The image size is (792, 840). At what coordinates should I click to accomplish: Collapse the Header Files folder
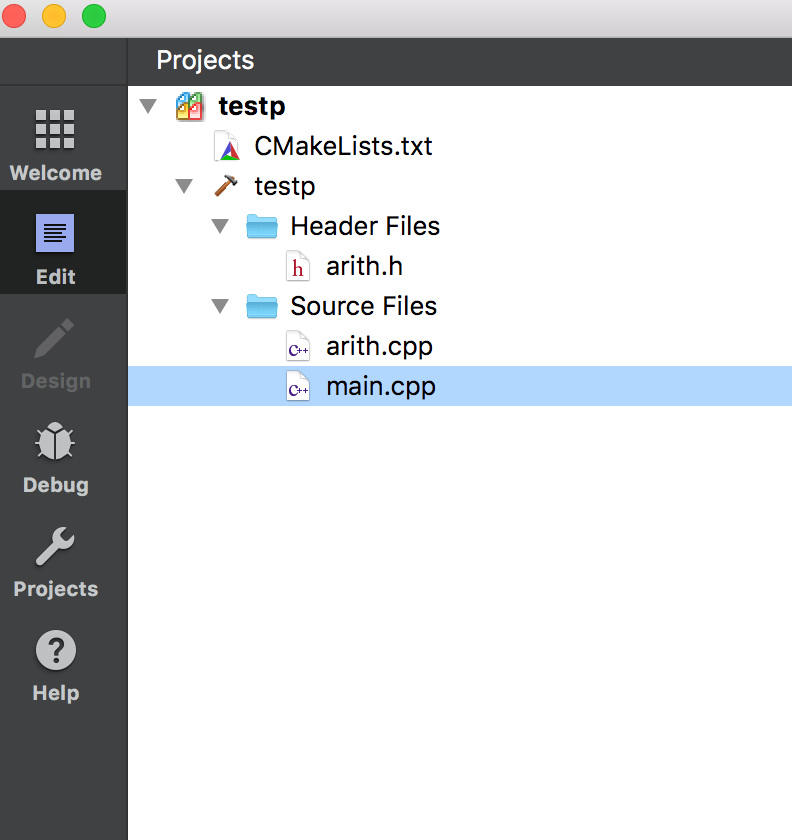(220, 226)
